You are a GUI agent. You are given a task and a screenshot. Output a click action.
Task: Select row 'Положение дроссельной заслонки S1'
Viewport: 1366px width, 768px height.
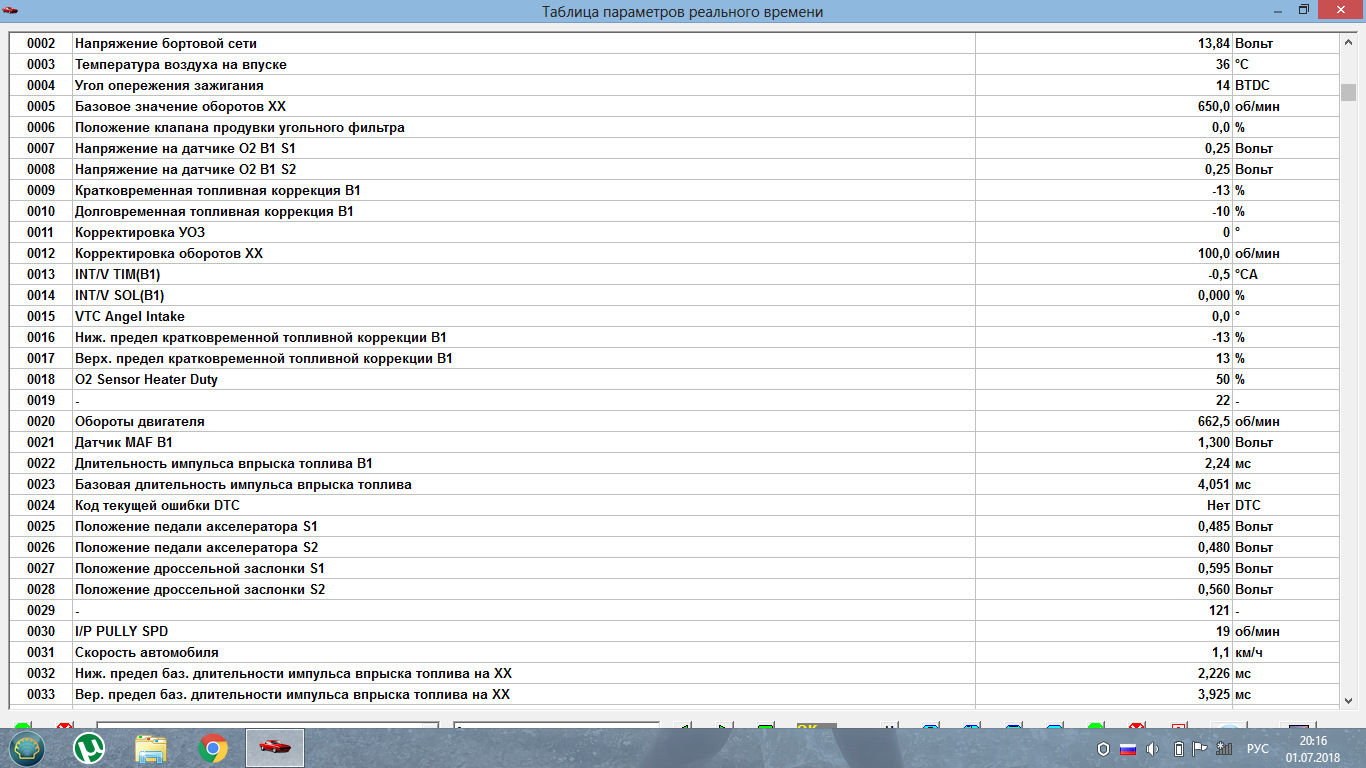674,569
